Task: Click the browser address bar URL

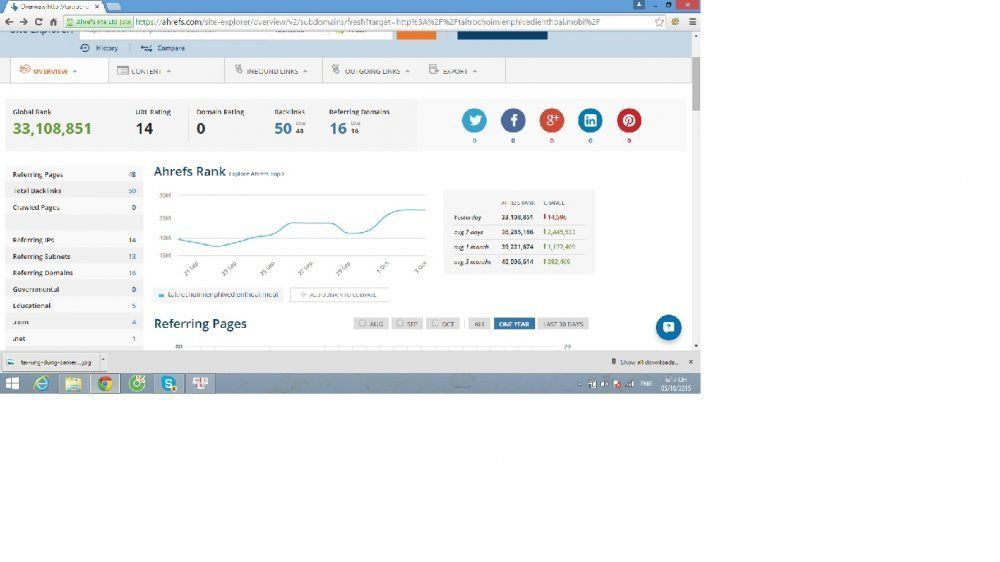Action: click(368, 22)
